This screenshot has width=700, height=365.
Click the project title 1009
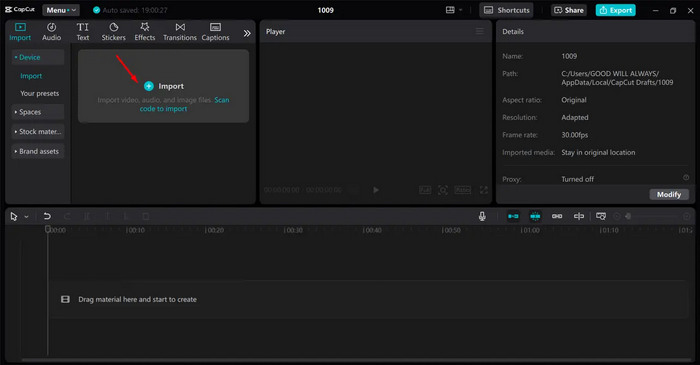(325, 10)
